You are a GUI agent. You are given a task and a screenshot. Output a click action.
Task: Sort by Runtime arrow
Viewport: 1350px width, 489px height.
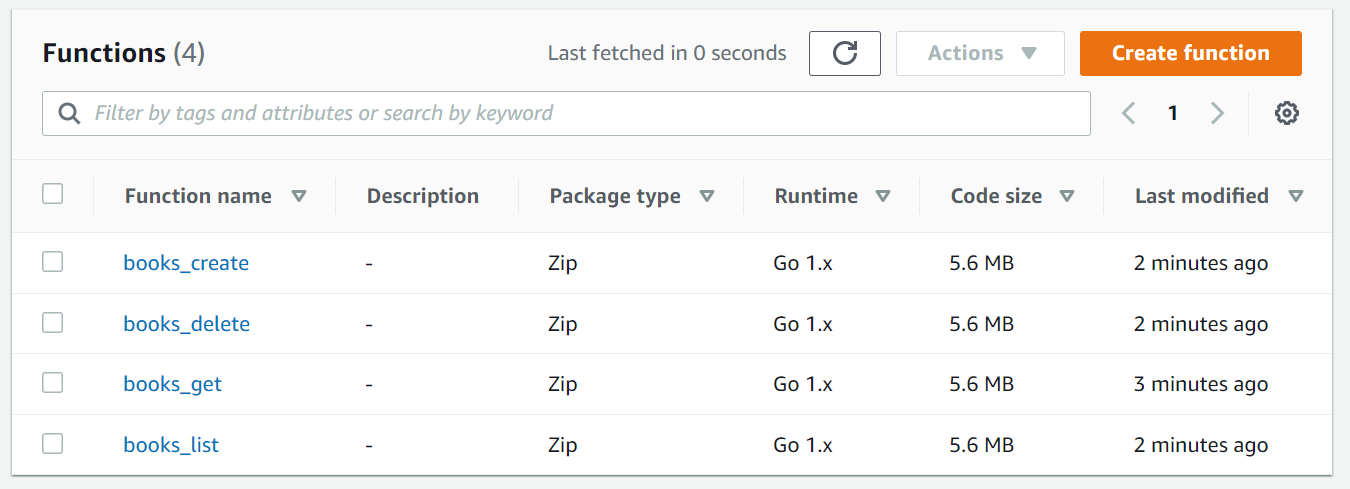(883, 197)
